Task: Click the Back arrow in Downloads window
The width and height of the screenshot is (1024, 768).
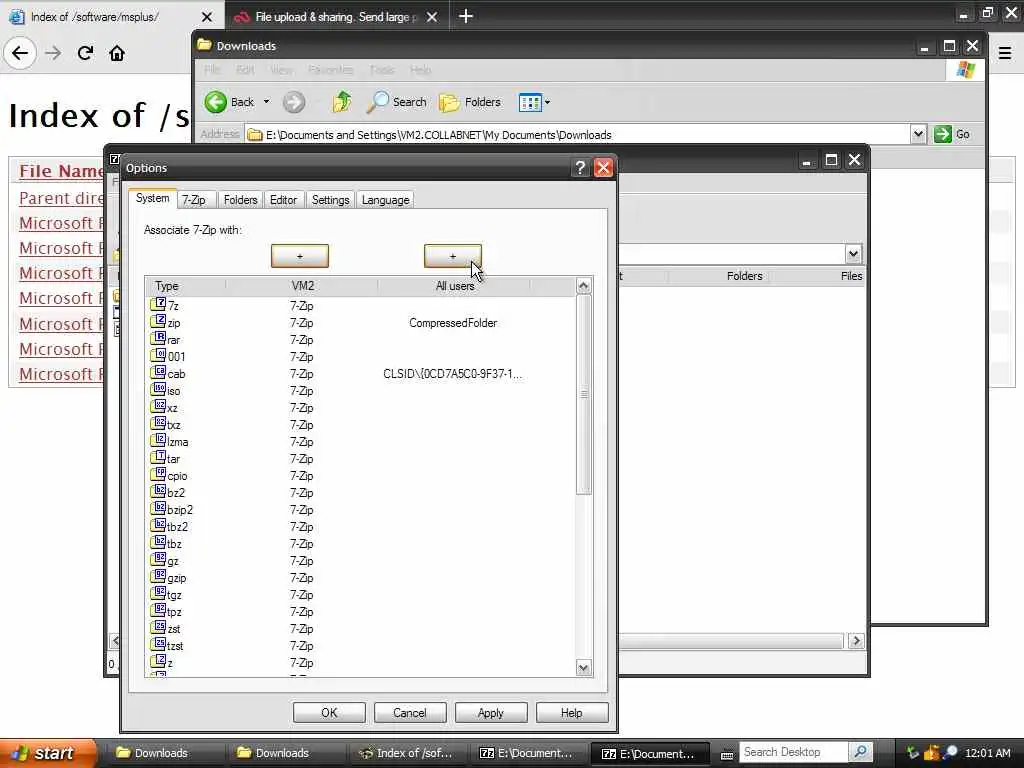Action: [x=216, y=102]
